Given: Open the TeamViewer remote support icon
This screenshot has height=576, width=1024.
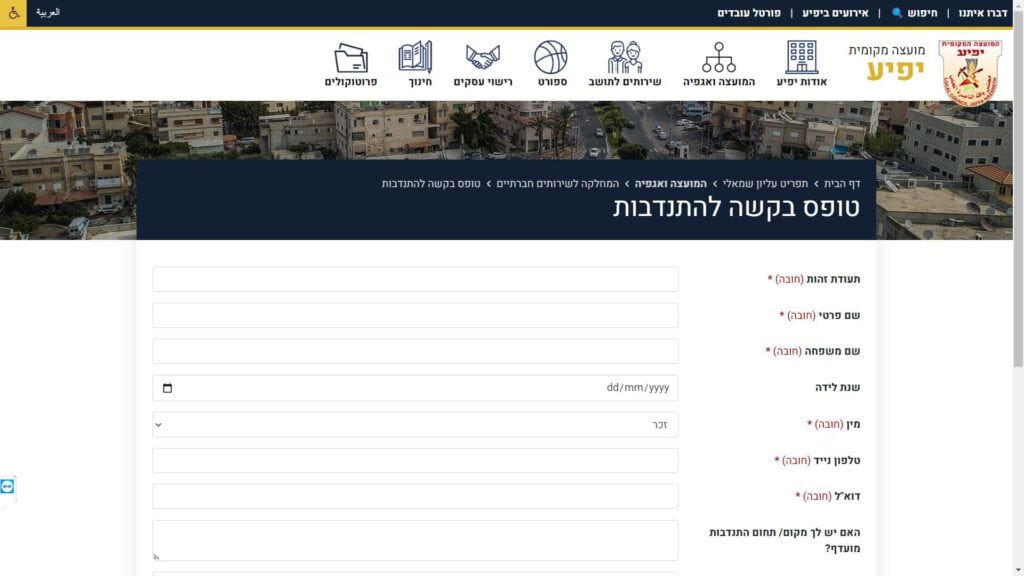Looking at the screenshot, I should (8, 486).
